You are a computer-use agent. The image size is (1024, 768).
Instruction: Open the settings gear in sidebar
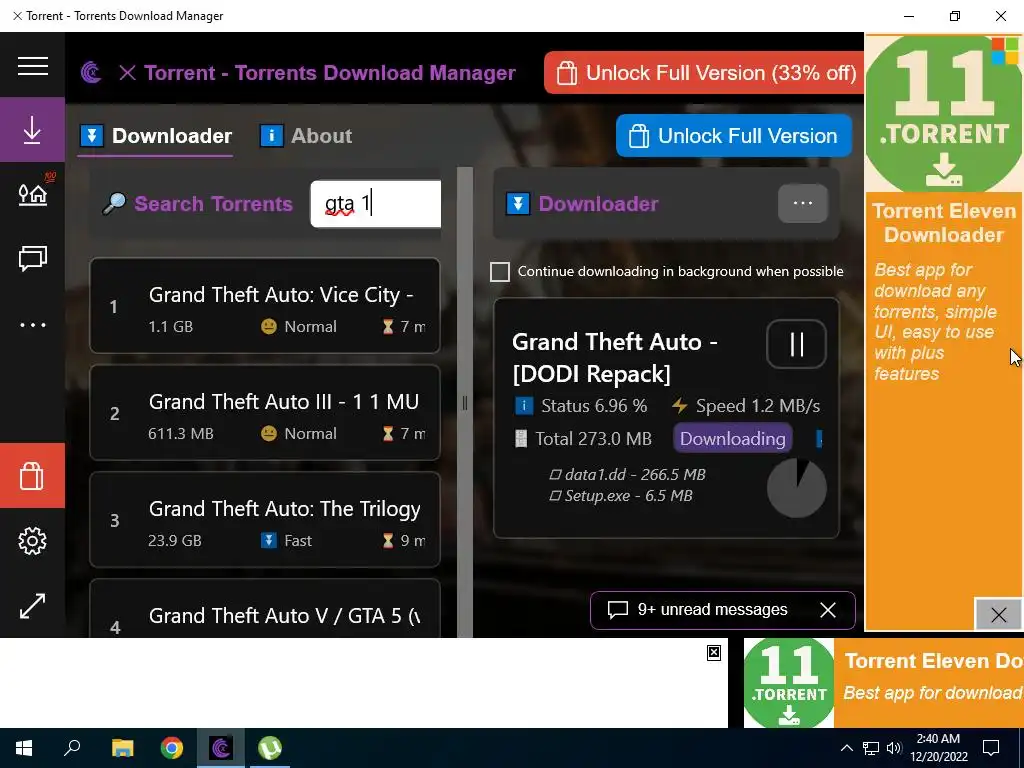tap(32, 541)
